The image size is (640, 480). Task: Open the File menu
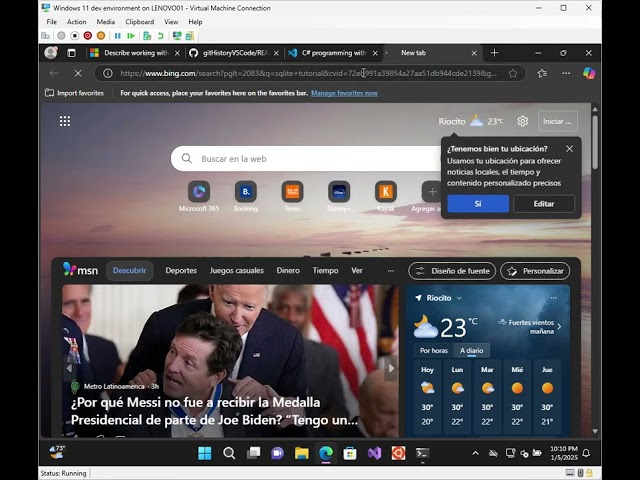click(x=52, y=22)
